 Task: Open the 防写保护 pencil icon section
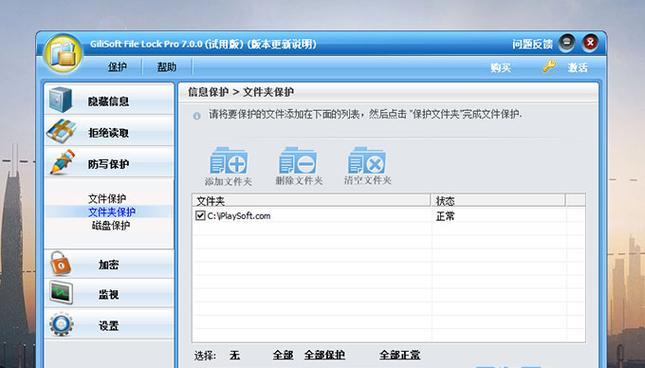point(63,162)
